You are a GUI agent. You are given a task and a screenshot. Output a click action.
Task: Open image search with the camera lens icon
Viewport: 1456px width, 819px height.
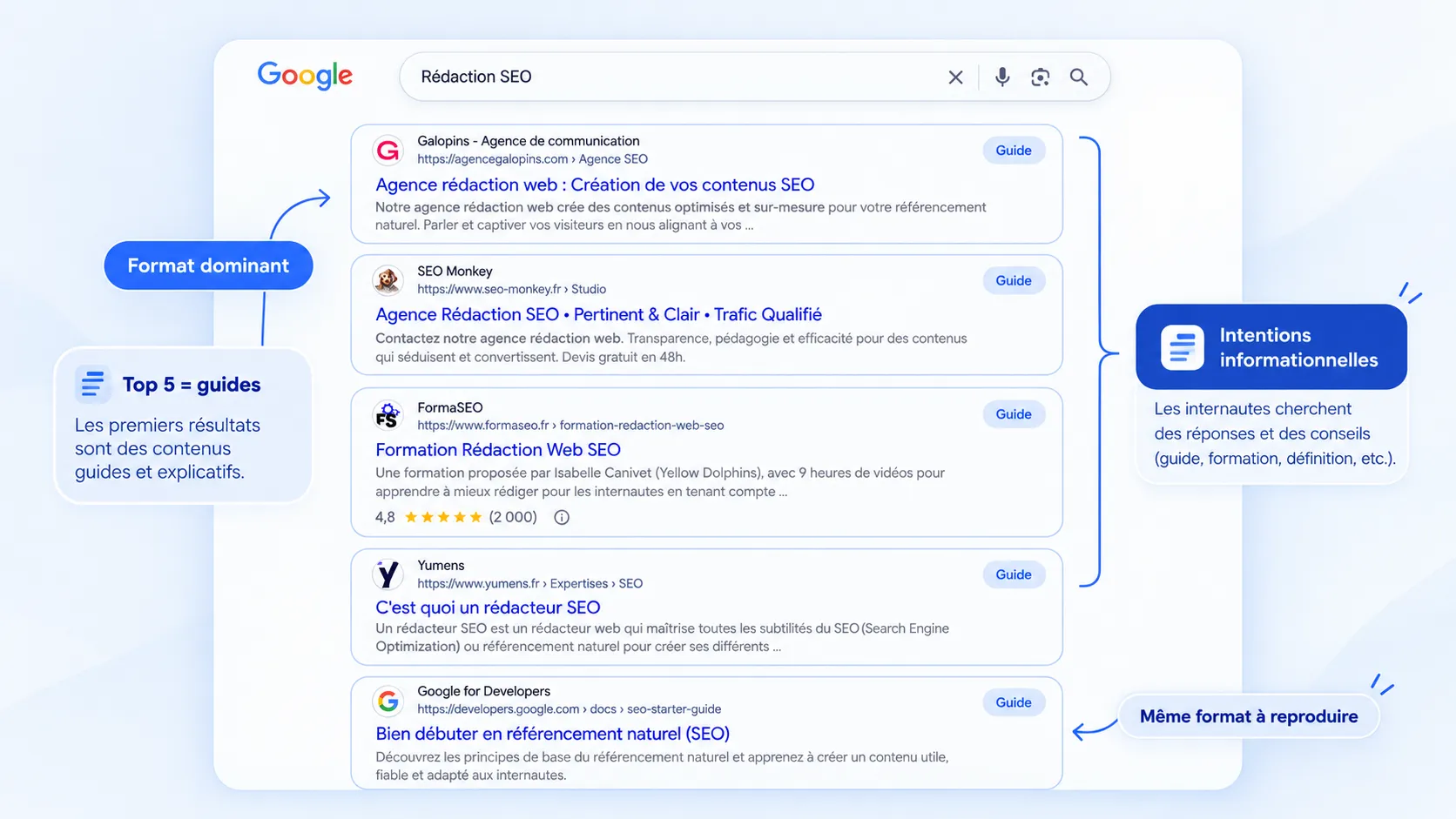pos(1040,77)
